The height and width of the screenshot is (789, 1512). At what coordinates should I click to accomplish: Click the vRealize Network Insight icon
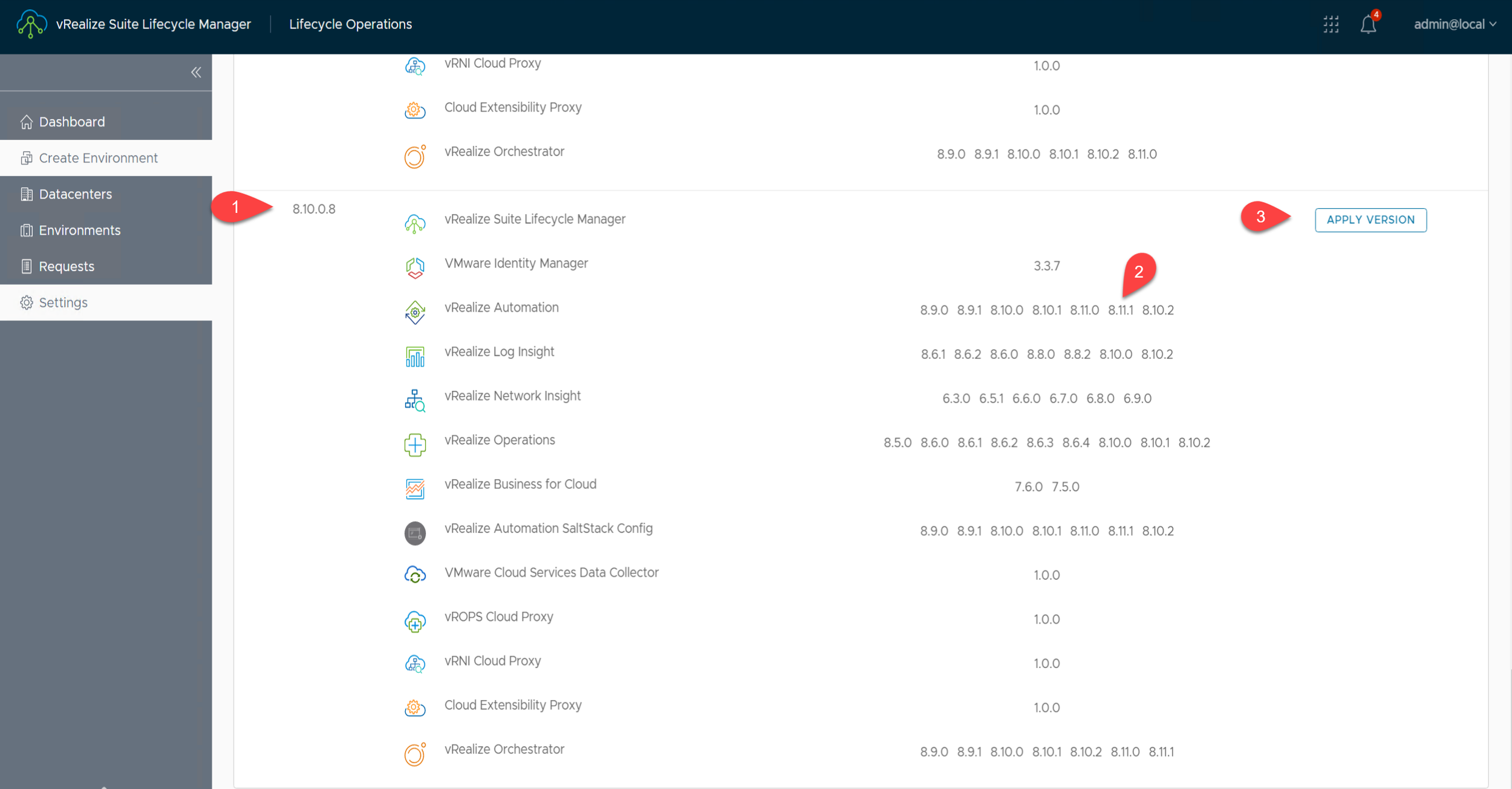coord(415,401)
